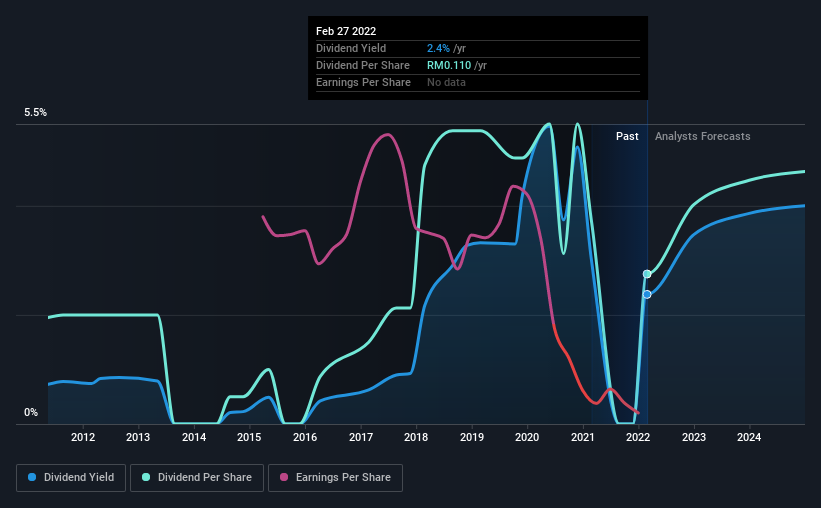Click the teal data point marker at 2022
The width and height of the screenshot is (821, 508).
(647, 274)
